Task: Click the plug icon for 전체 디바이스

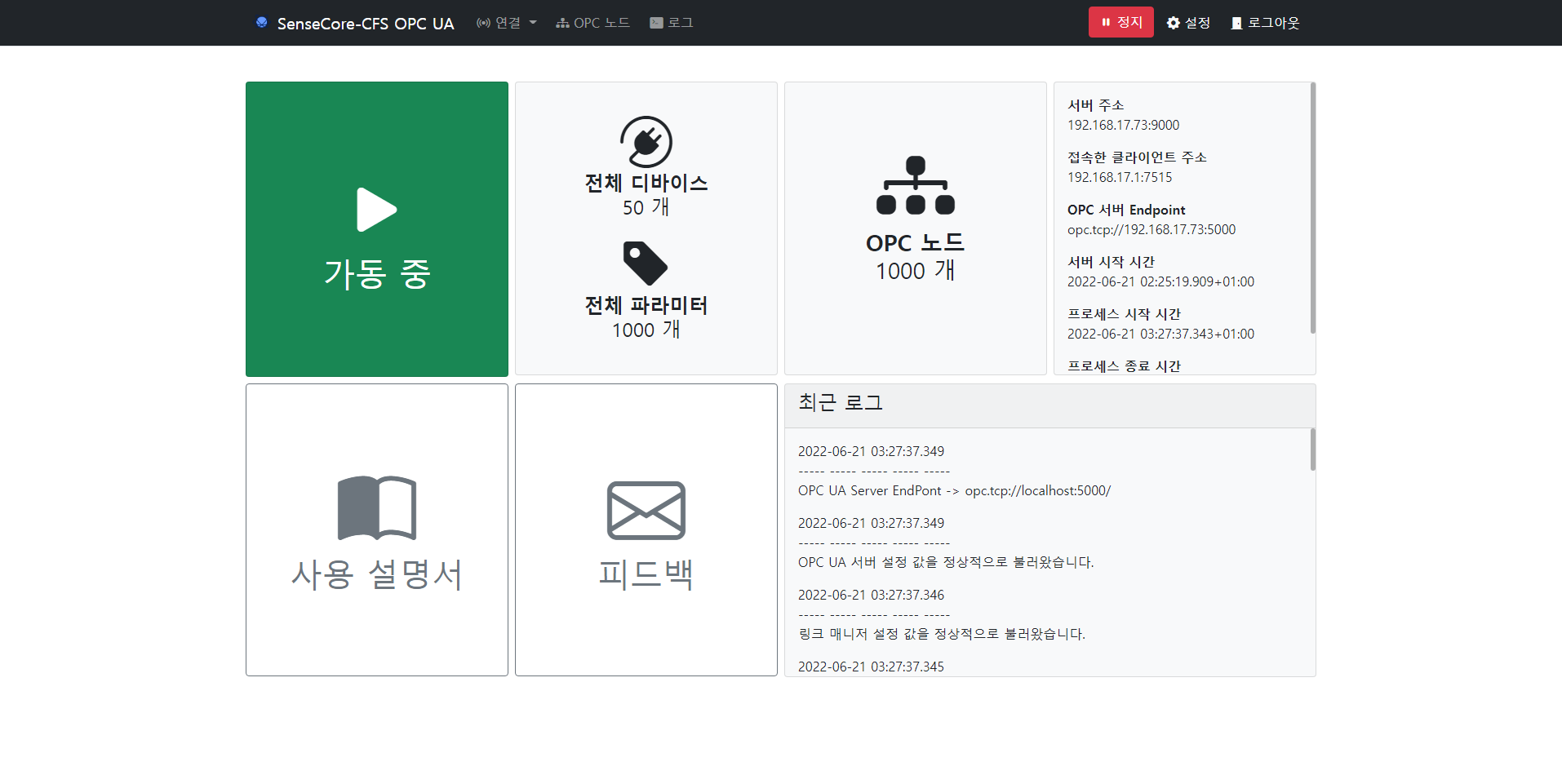Action: tap(646, 142)
